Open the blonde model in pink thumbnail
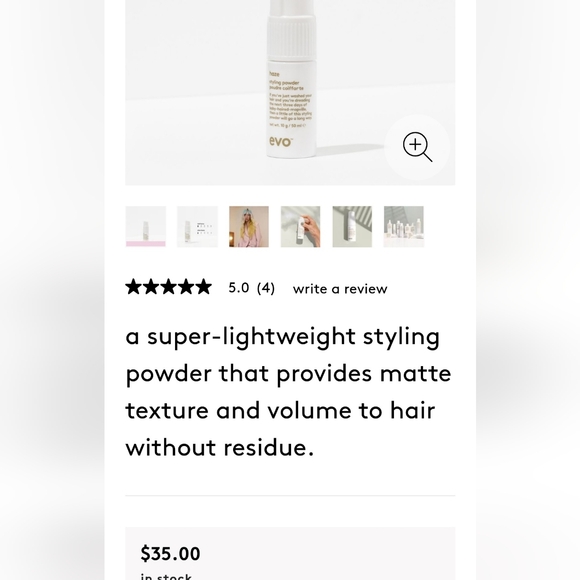Viewport: 580px width, 580px height. point(249,226)
